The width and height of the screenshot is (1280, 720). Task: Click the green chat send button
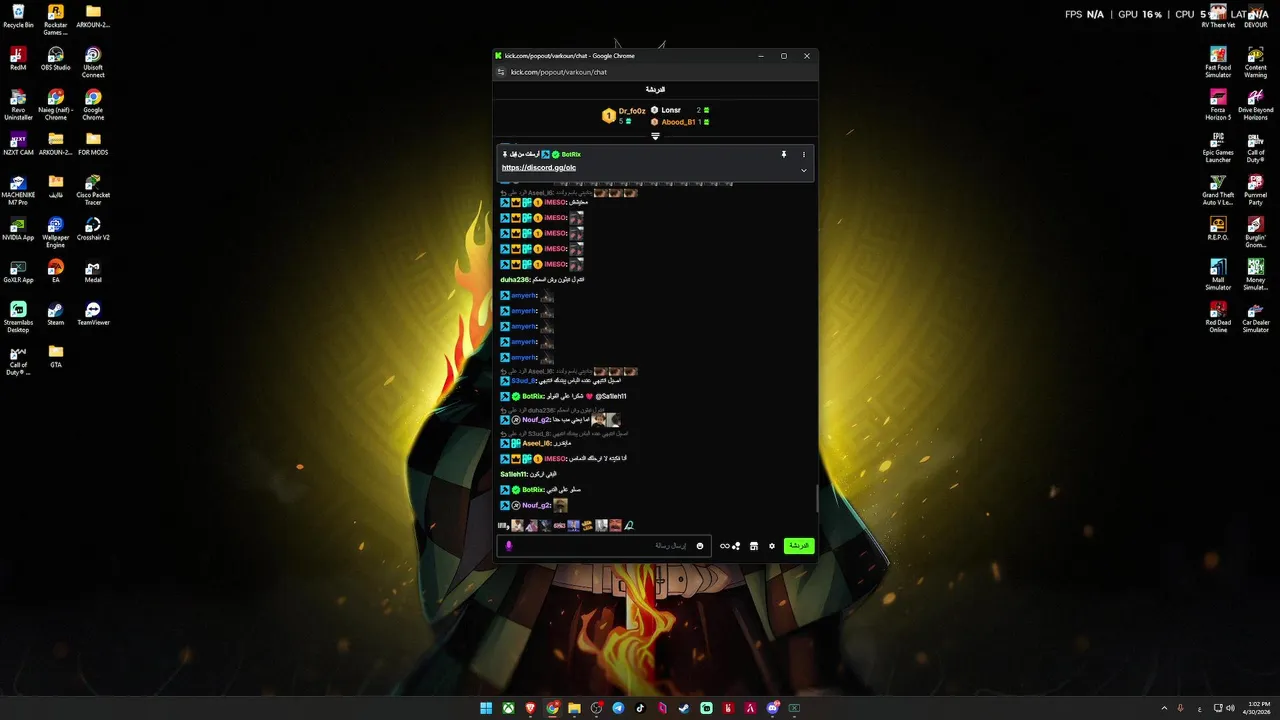[799, 546]
